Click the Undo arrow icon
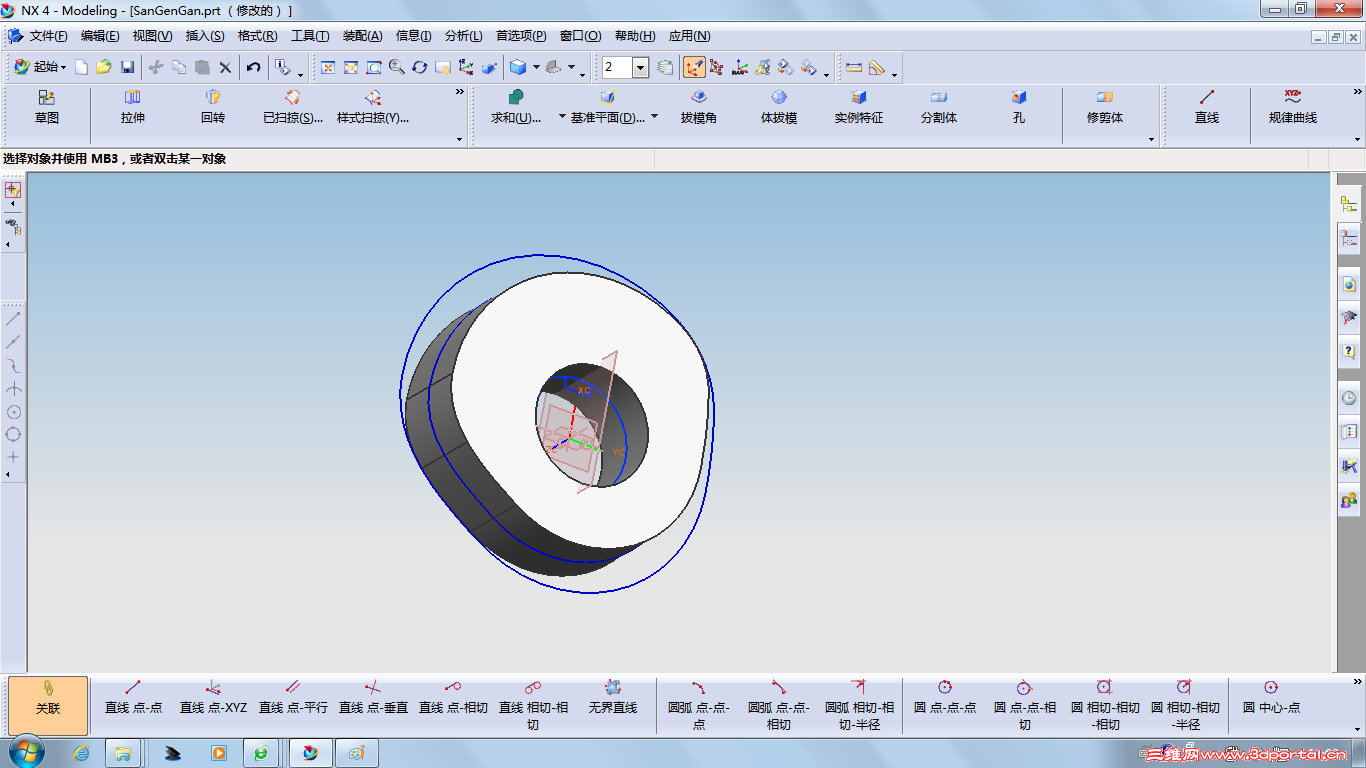Viewport: 1366px width, 768px height. click(x=254, y=67)
